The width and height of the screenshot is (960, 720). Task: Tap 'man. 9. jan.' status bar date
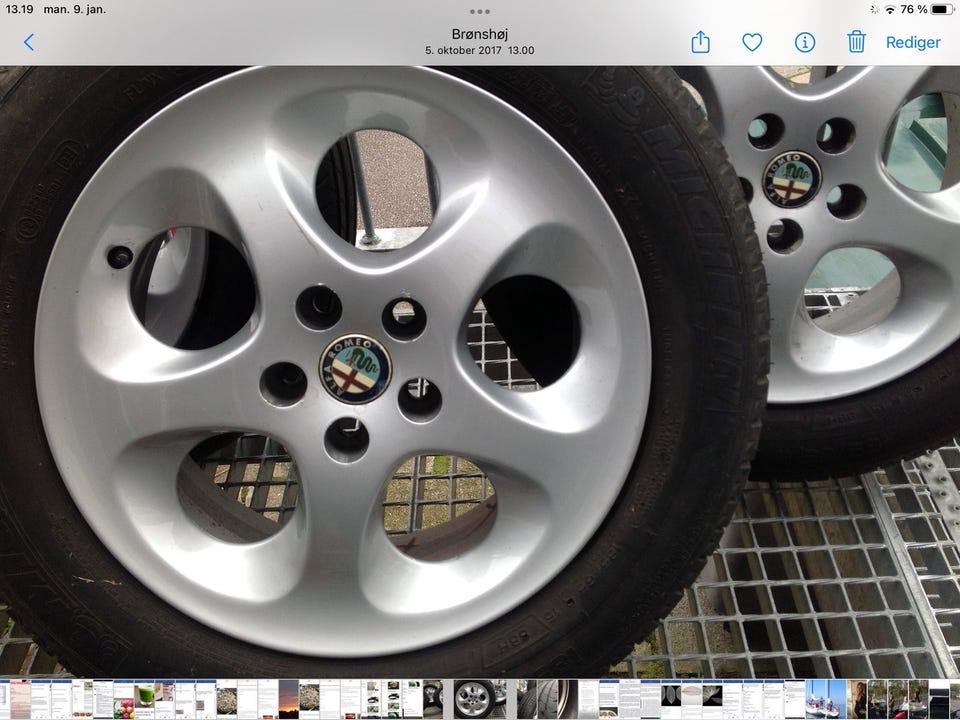coord(75,9)
